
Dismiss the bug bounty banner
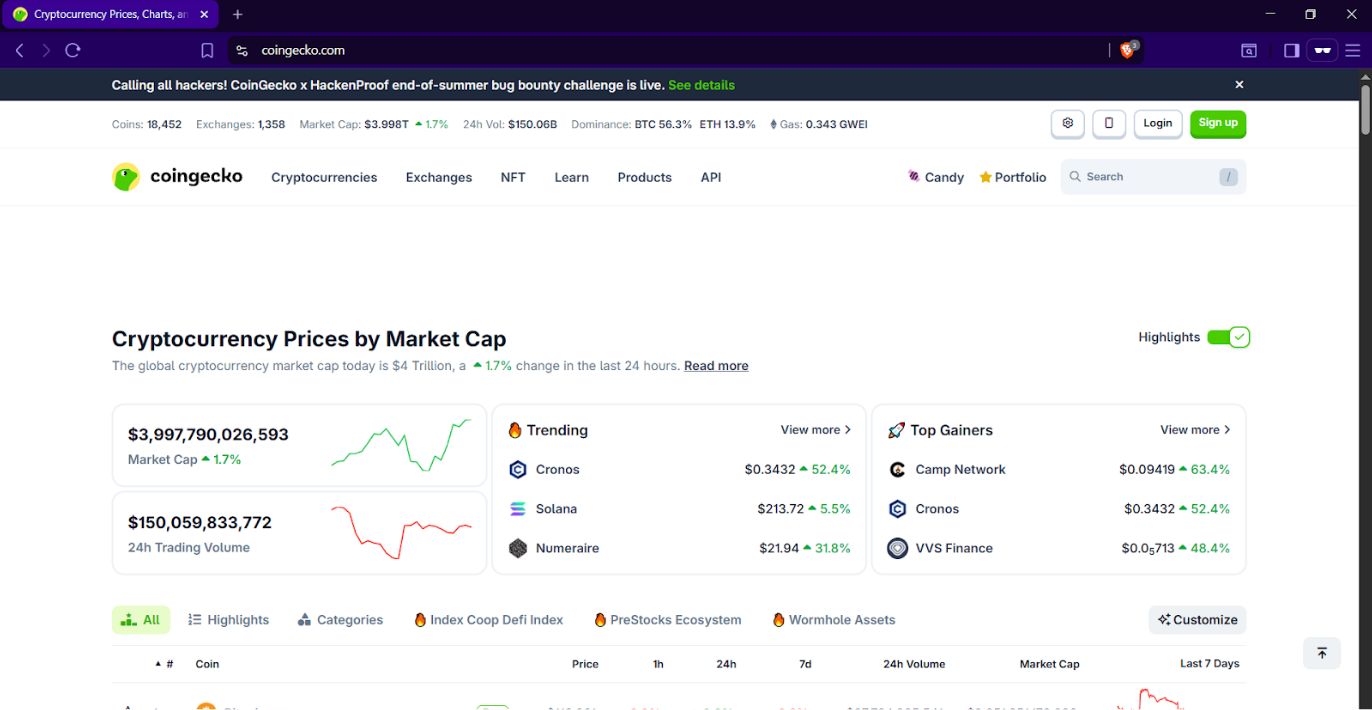point(1239,85)
